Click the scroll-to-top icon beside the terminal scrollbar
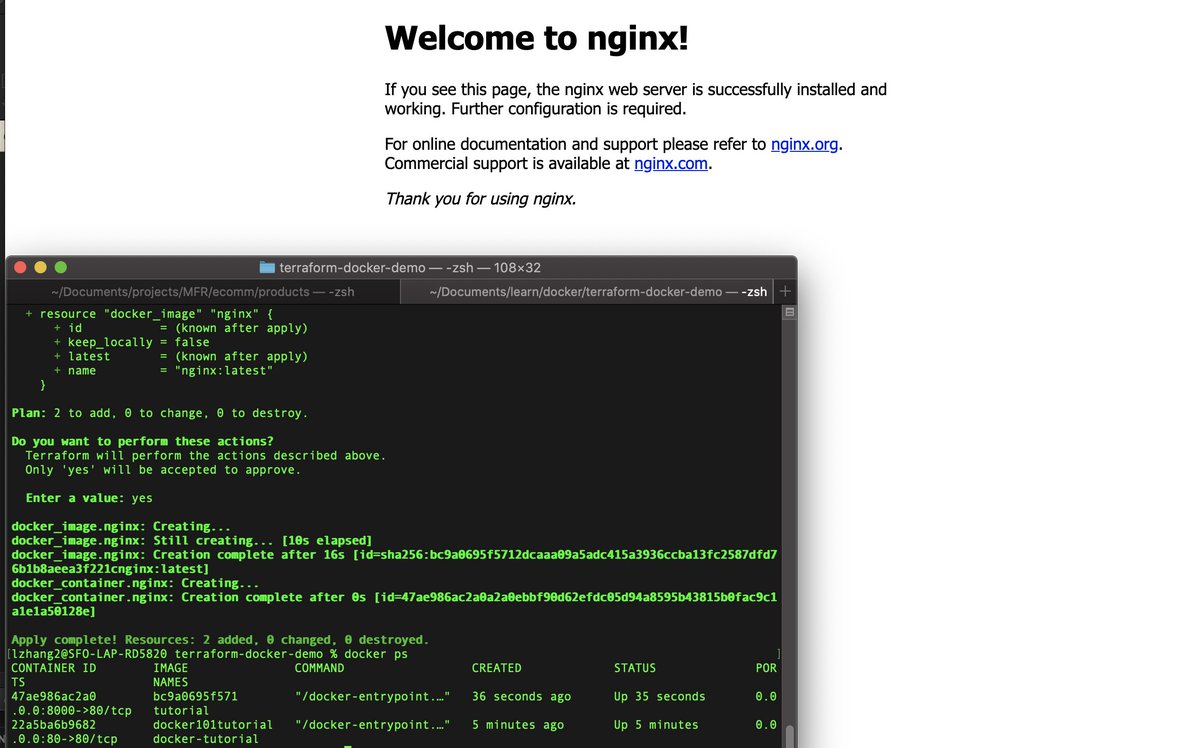 tap(788, 313)
